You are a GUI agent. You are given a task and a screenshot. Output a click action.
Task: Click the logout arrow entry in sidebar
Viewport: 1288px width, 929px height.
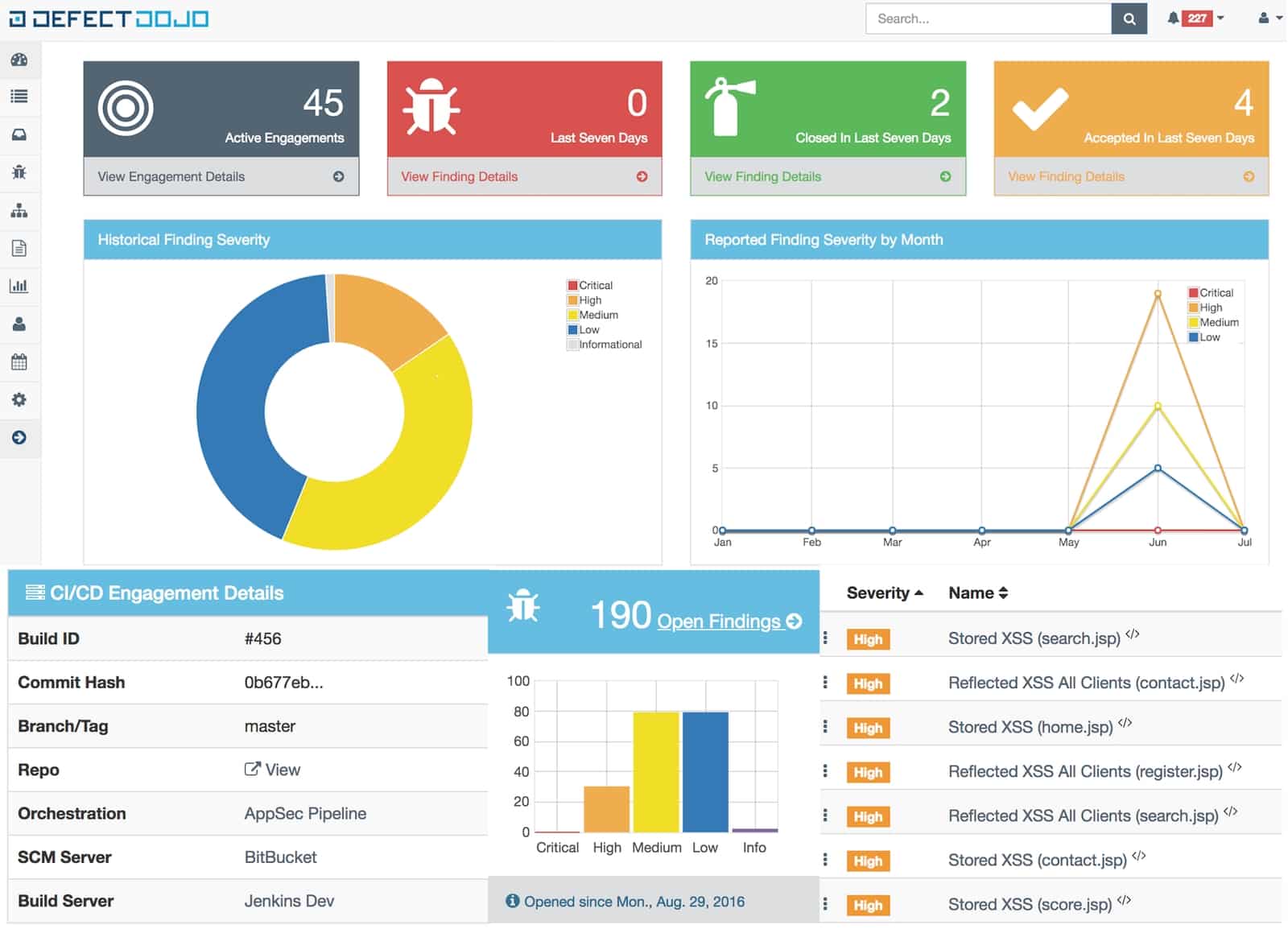(x=20, y=439)
